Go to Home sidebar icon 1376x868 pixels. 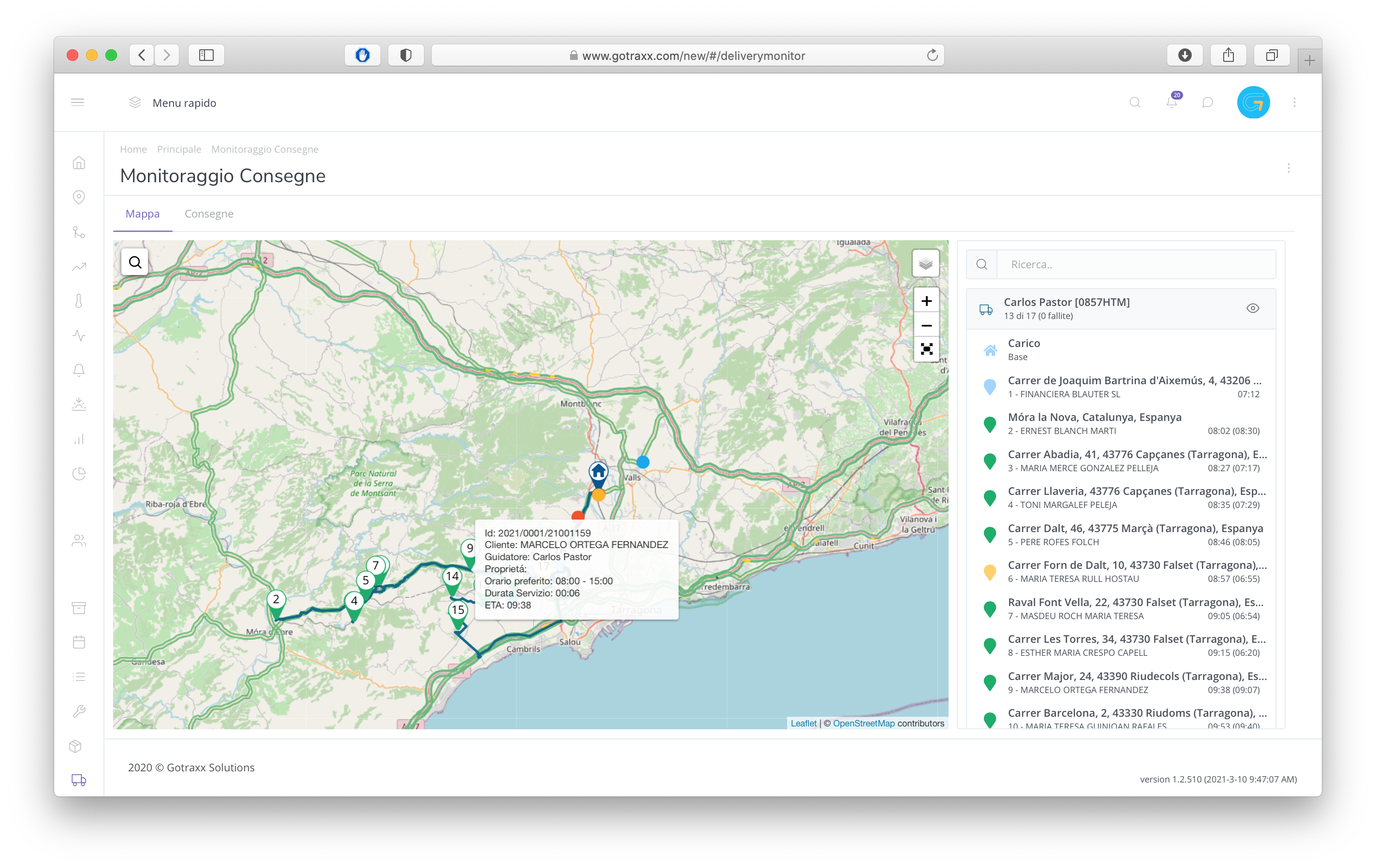pos(79,163)
